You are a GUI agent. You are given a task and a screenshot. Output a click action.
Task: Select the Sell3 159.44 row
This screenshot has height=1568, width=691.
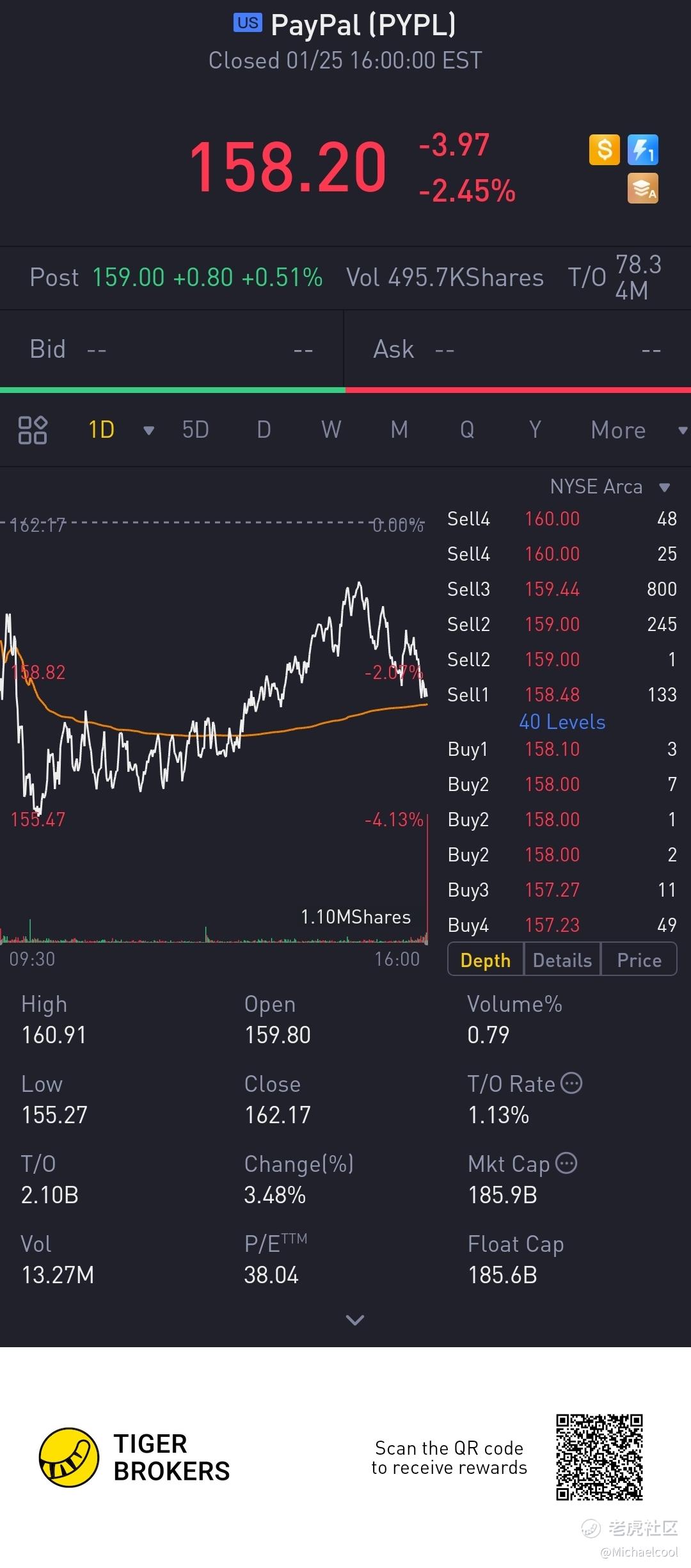(562, 589)
